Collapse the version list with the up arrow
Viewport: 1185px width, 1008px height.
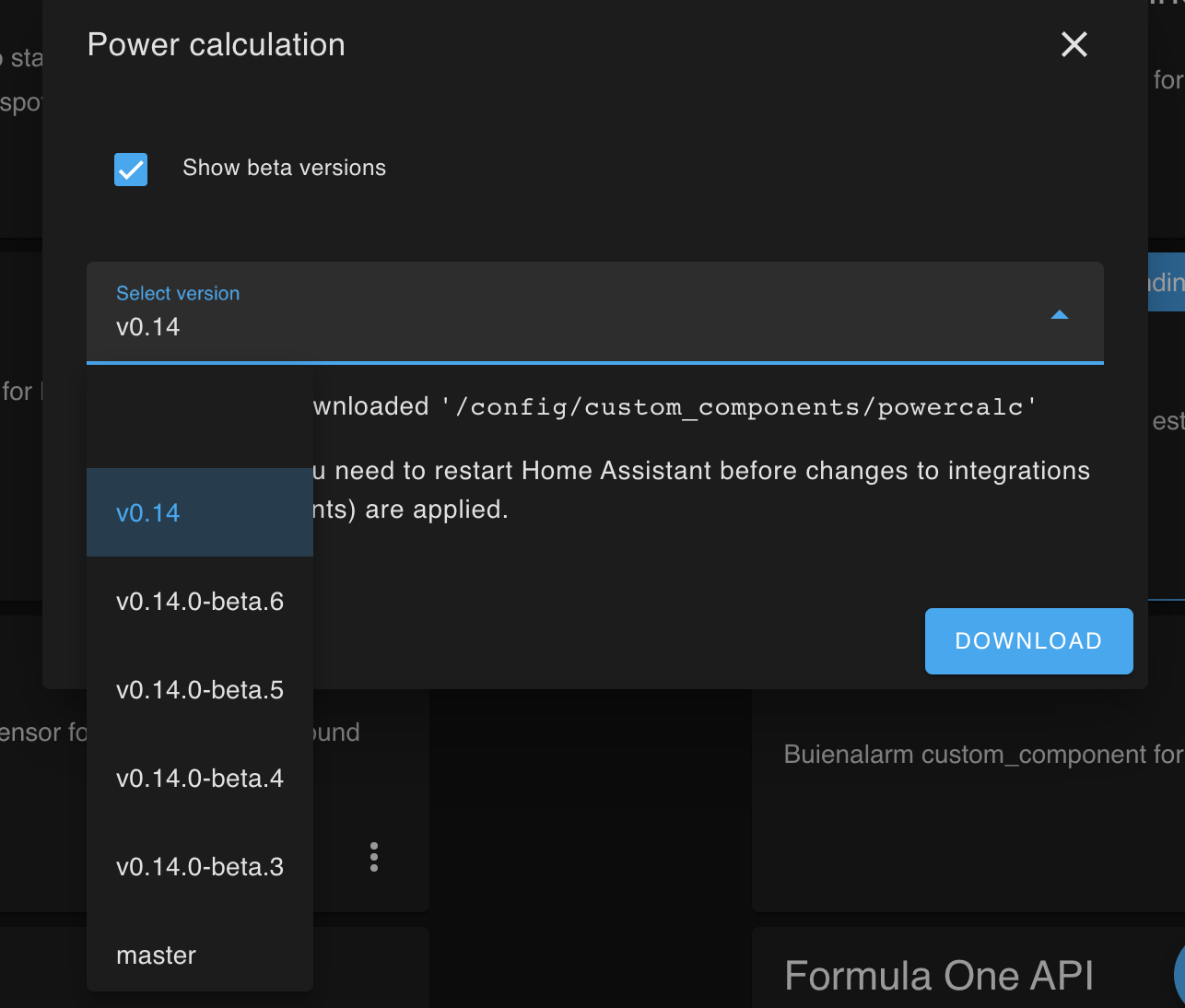click(1059, 314)
